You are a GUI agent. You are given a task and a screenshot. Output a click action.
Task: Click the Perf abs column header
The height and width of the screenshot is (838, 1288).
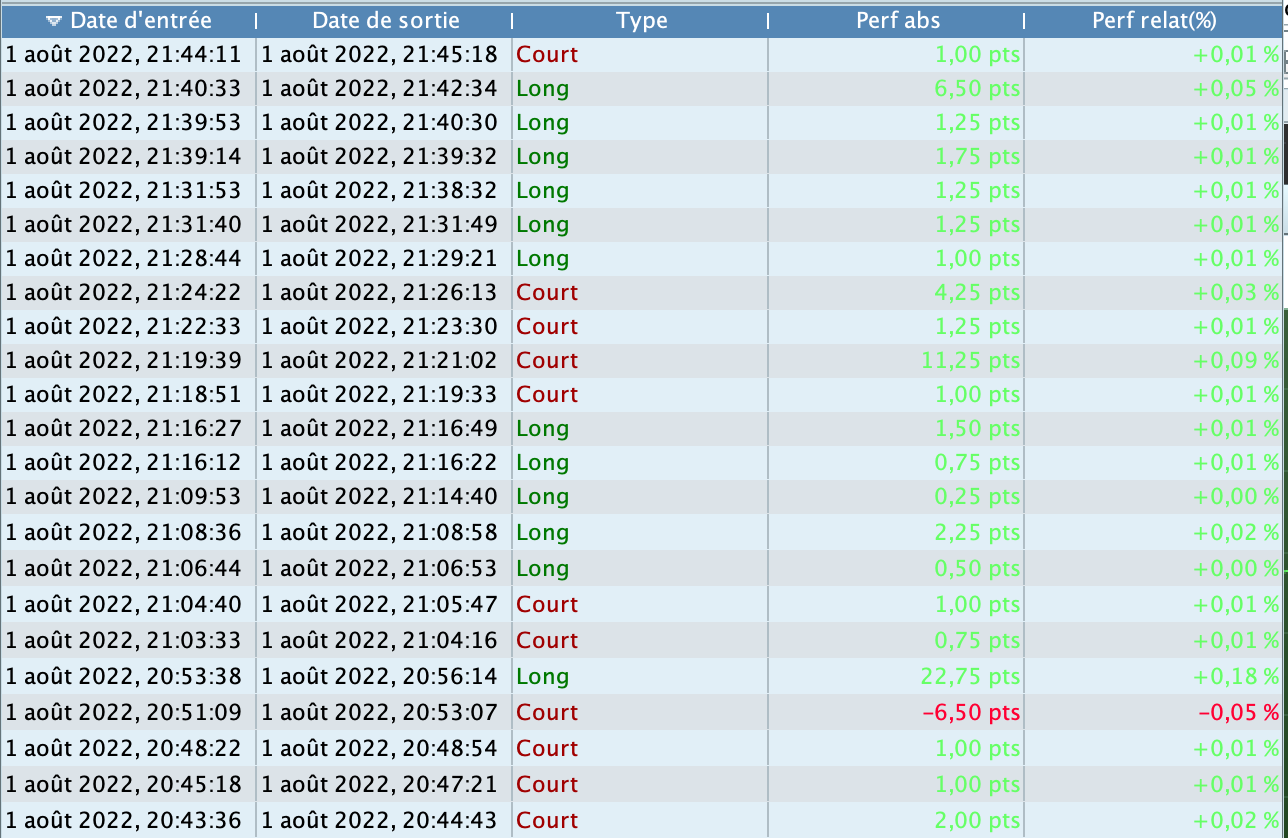click(x=898, y=21)
